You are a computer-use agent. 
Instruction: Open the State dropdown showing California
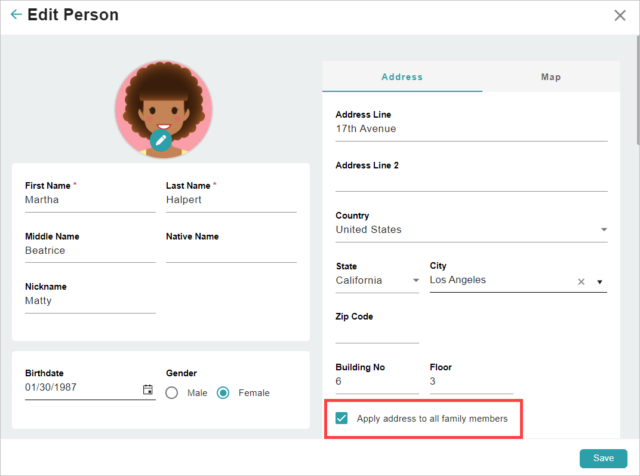tap(377, 280)
